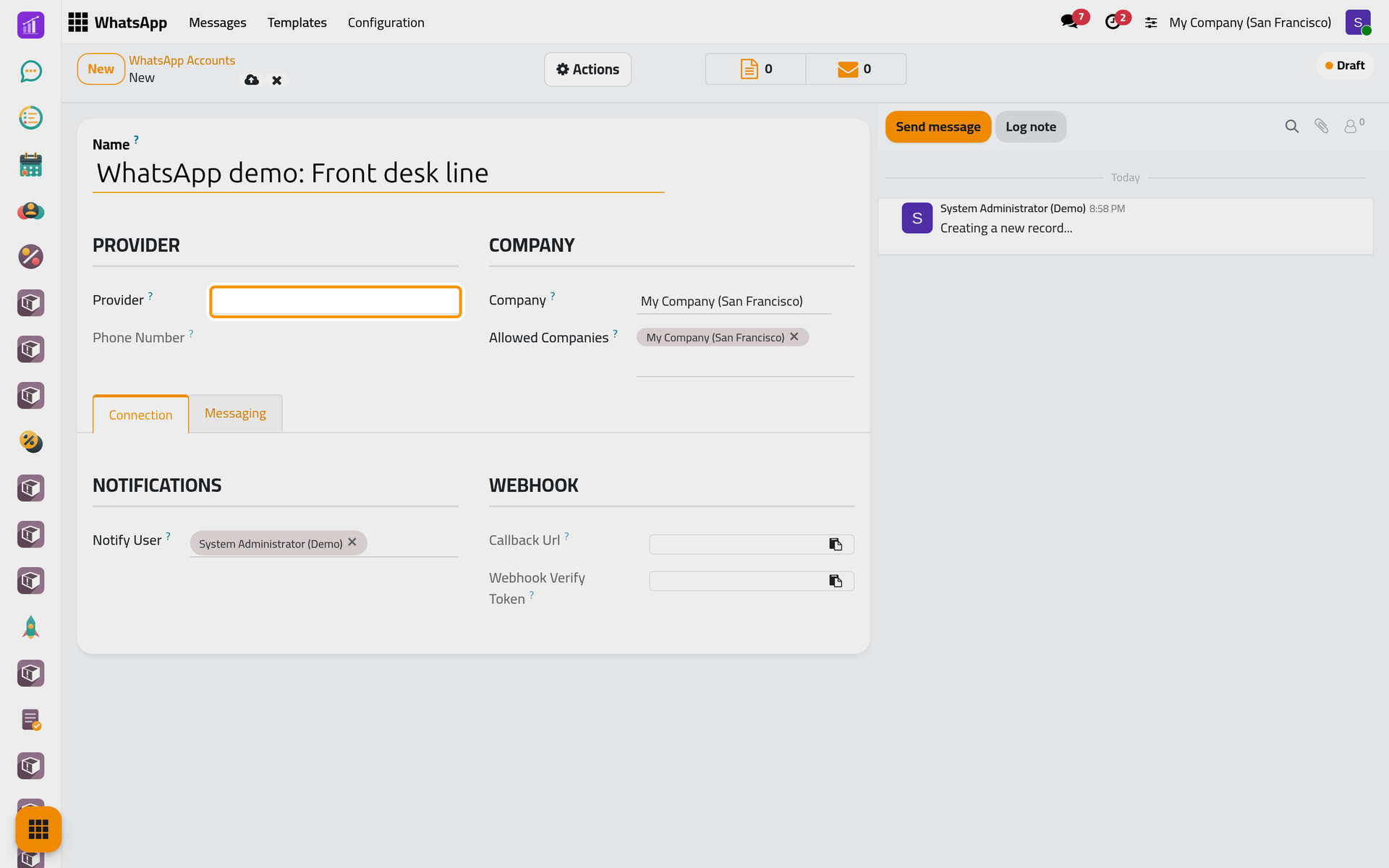The image size is (1389, 868).
Task: Open the orange app grid launcher button
Action: coord(38,829)
